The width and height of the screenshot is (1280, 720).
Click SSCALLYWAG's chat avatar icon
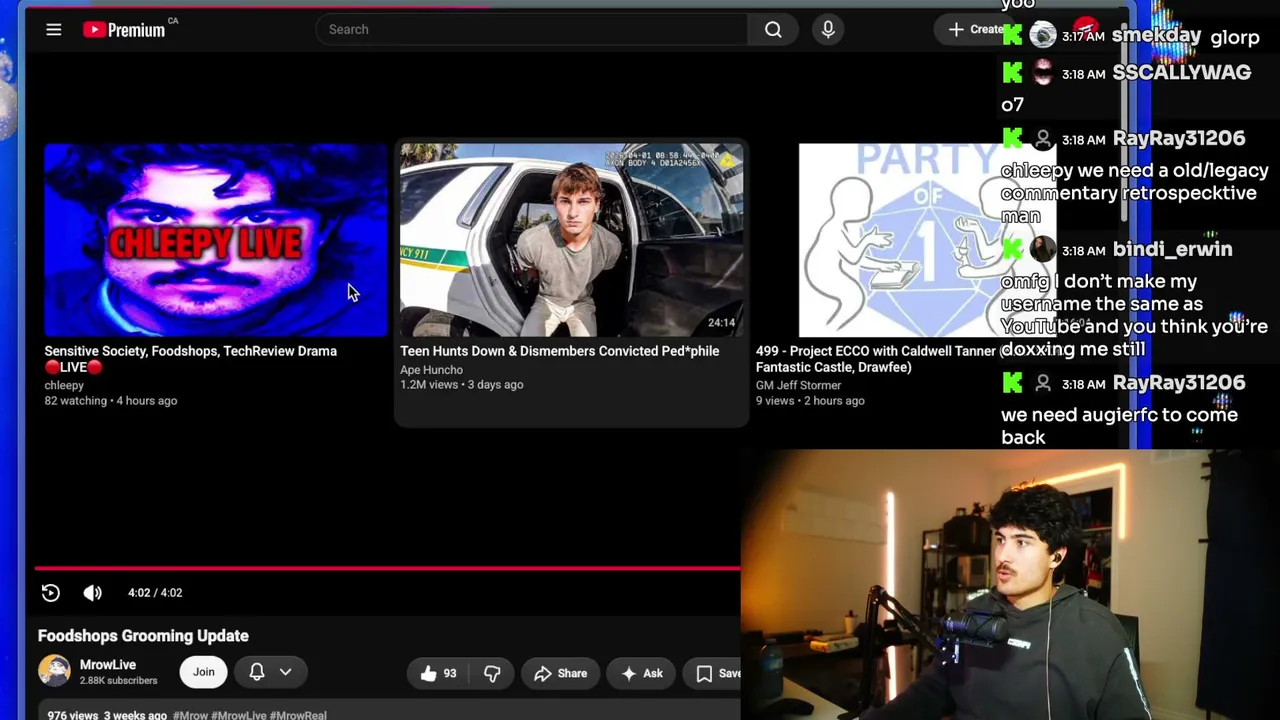pos(1043,73)
